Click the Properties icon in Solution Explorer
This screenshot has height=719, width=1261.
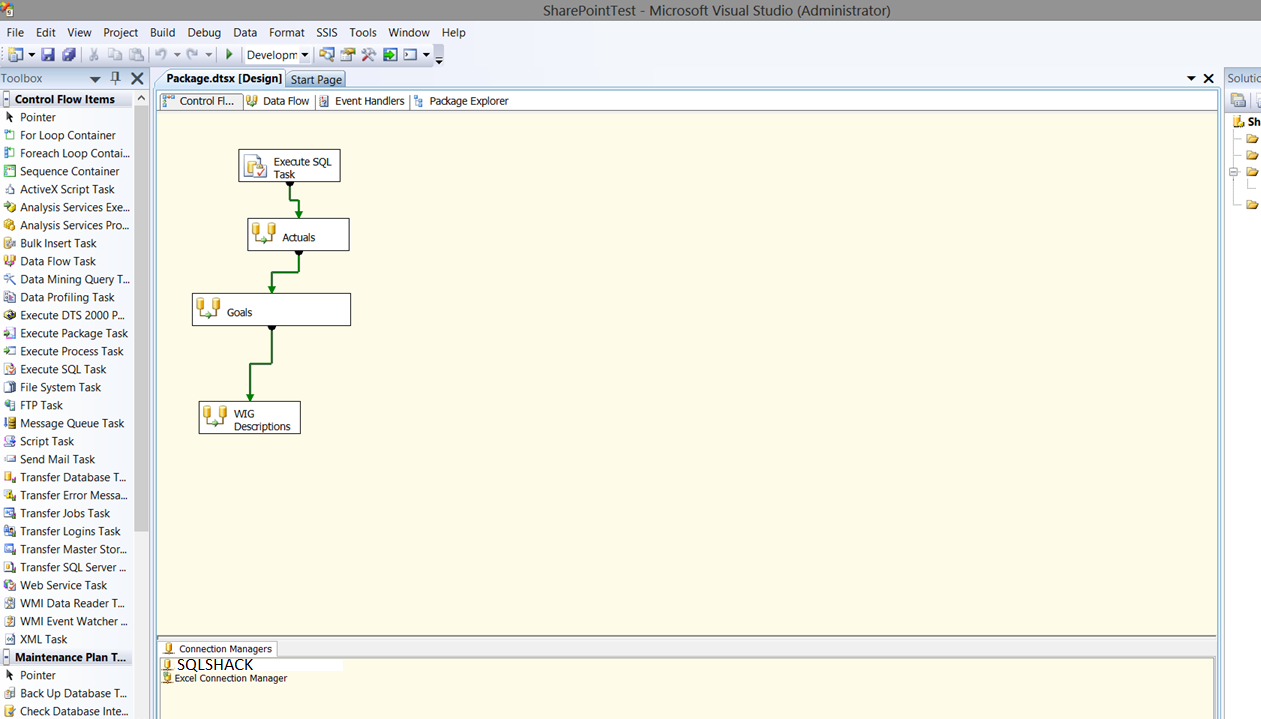[x=1239, y=100]
